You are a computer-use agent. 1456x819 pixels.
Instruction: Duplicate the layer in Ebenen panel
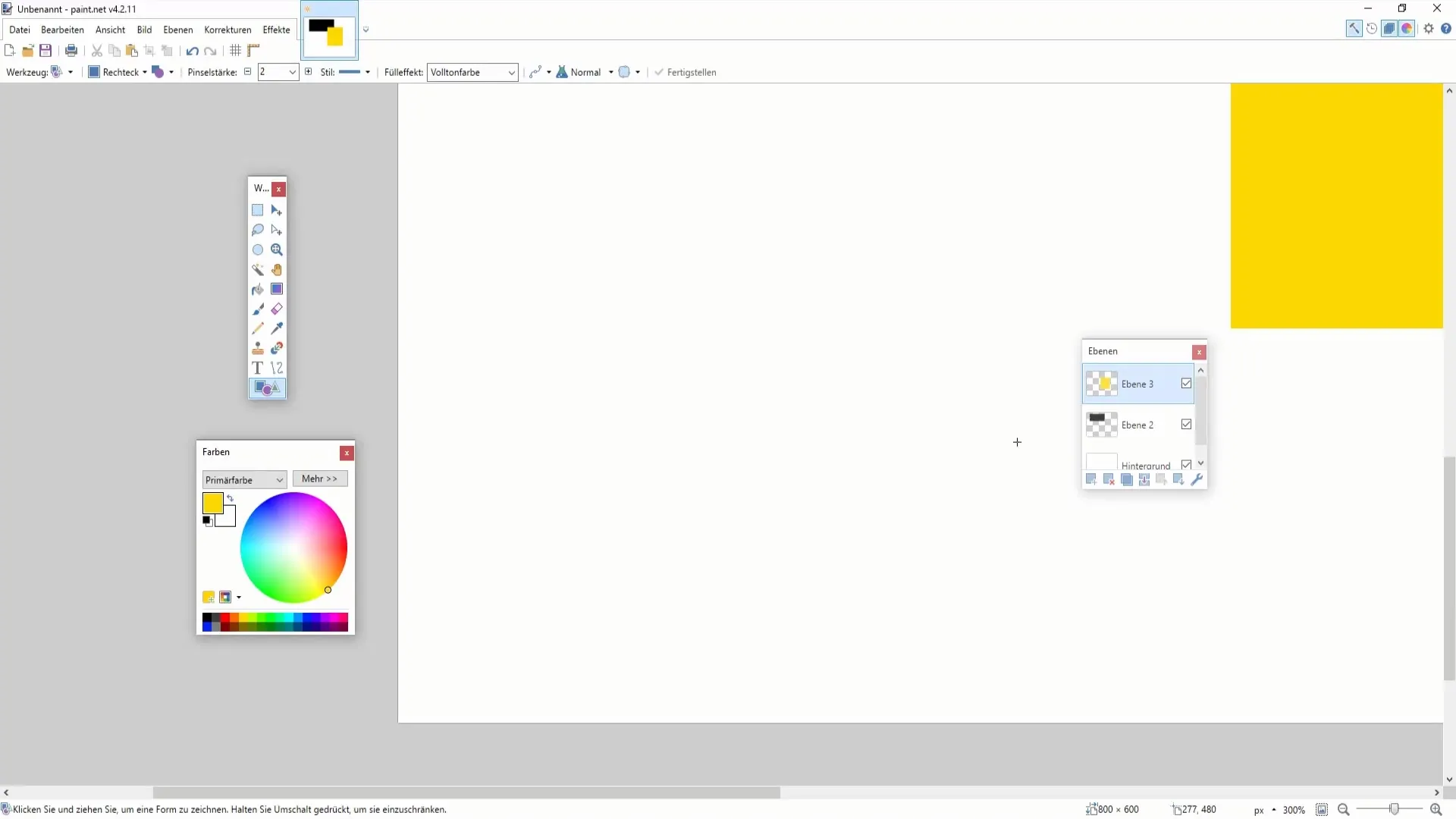tap(1127, 479)
